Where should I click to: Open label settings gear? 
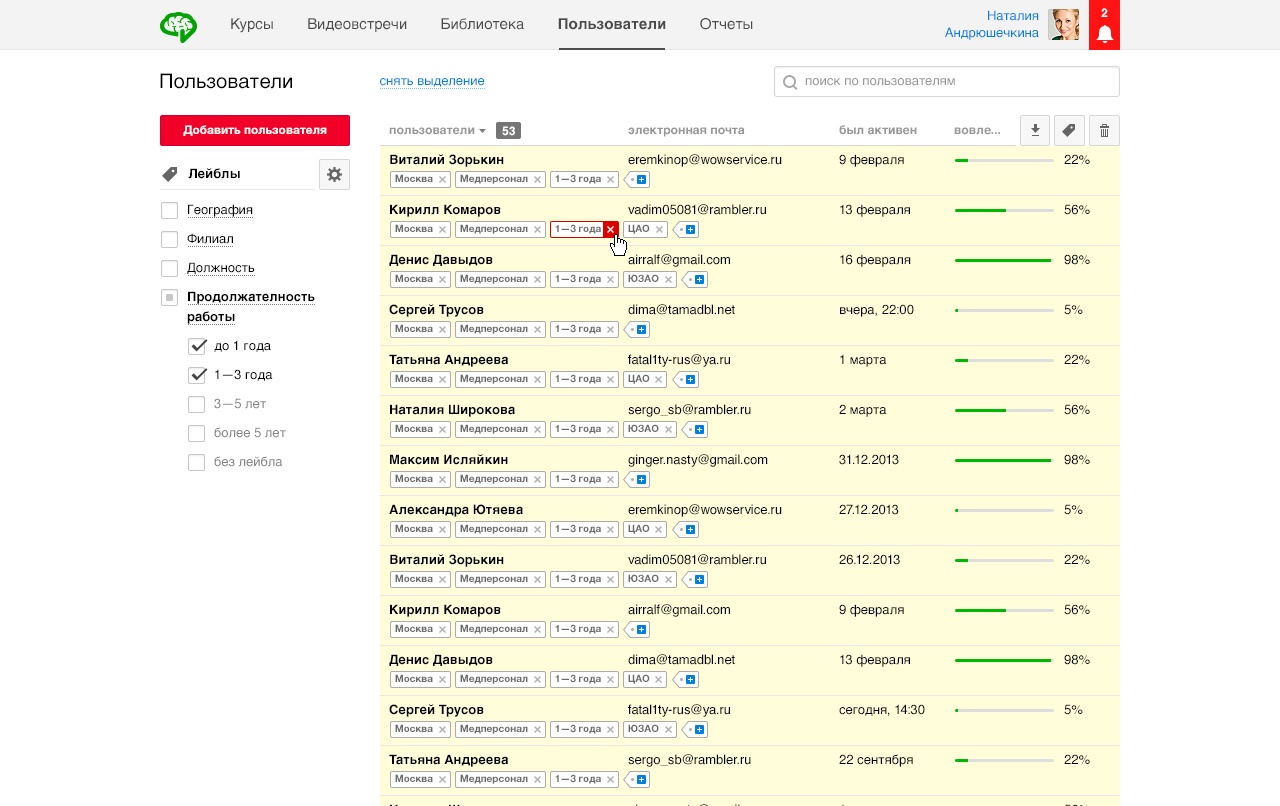click(x=334, y=174)
